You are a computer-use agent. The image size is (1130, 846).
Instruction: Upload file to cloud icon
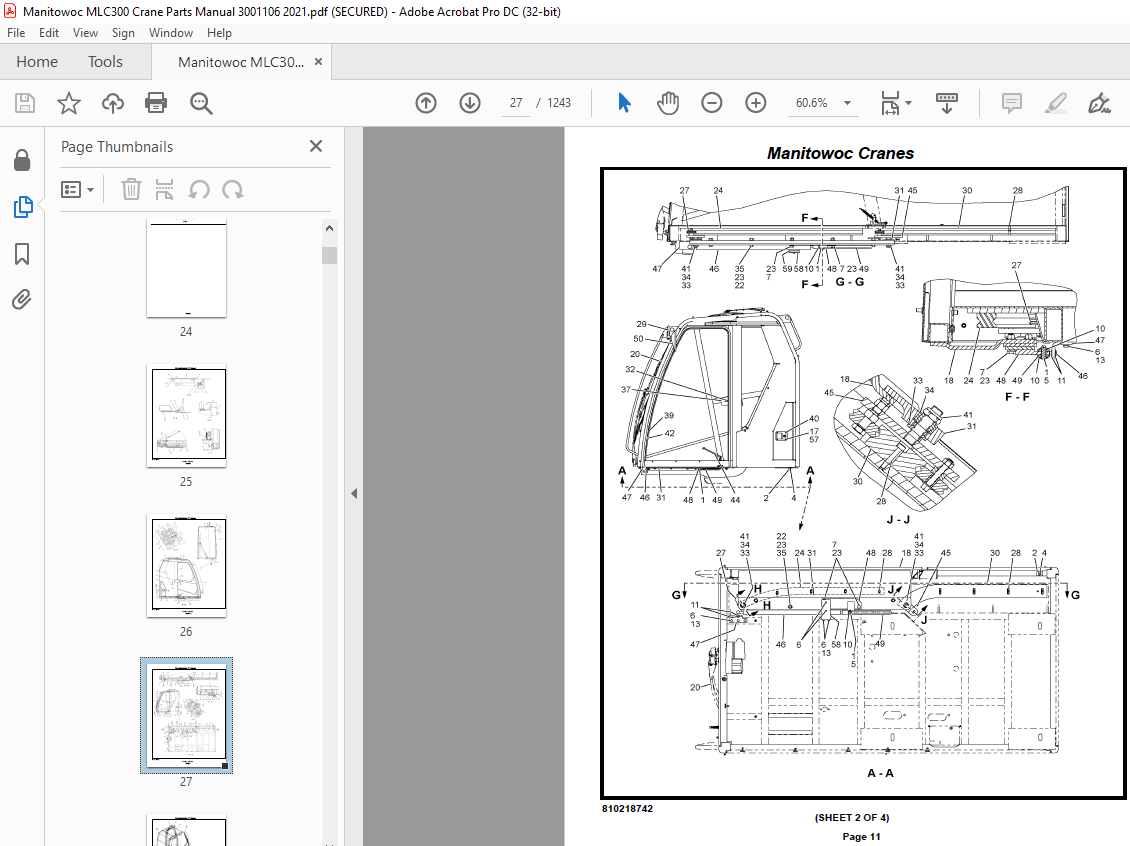coord(112,103)
